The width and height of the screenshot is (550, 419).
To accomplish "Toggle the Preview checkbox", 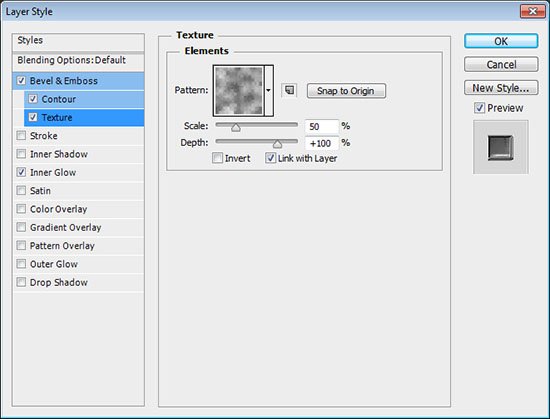I will tap(479, 108).
